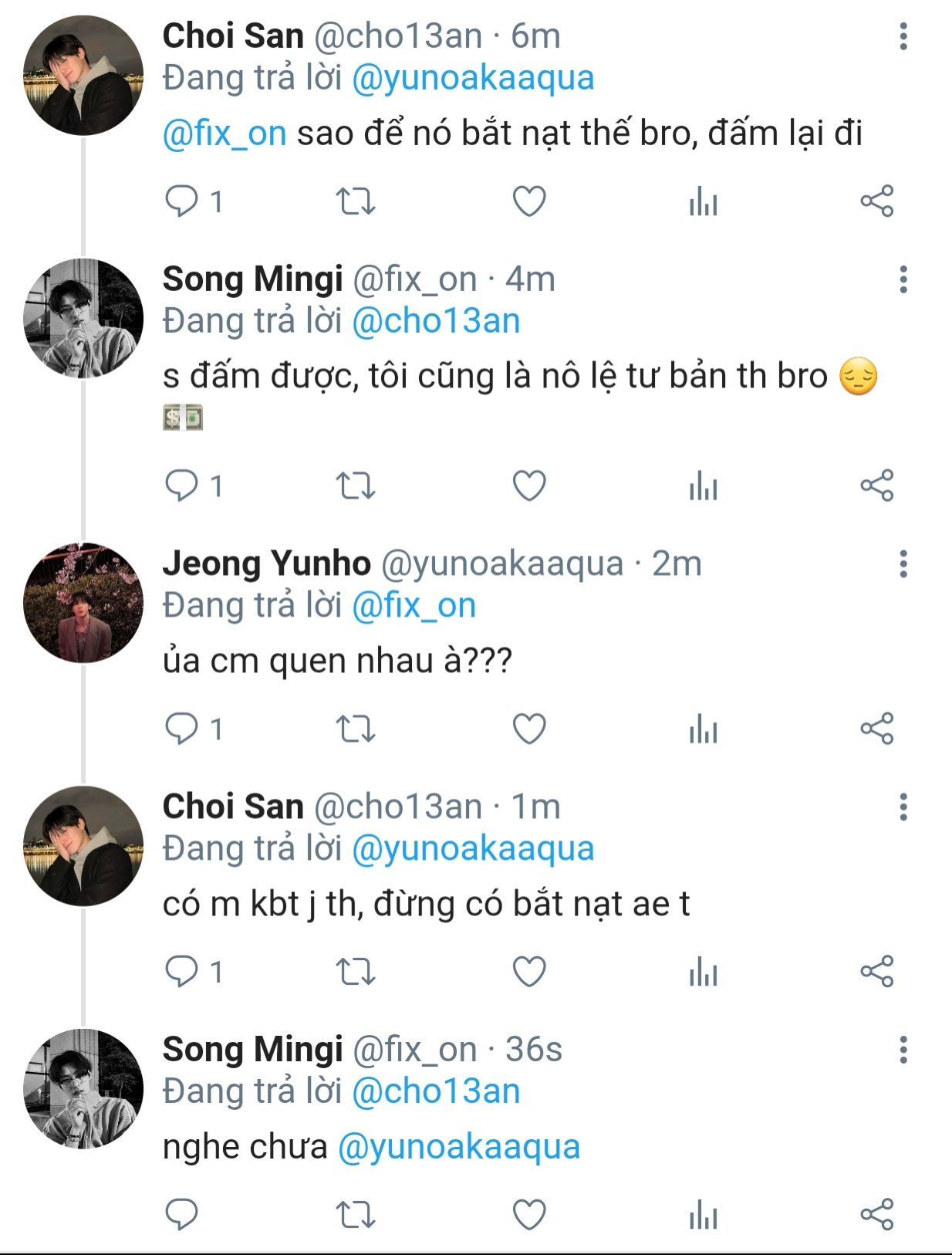952x1255 pixels.
Task: Open the @fix_on mention in first tweet
Action: (x=224, y=134)
